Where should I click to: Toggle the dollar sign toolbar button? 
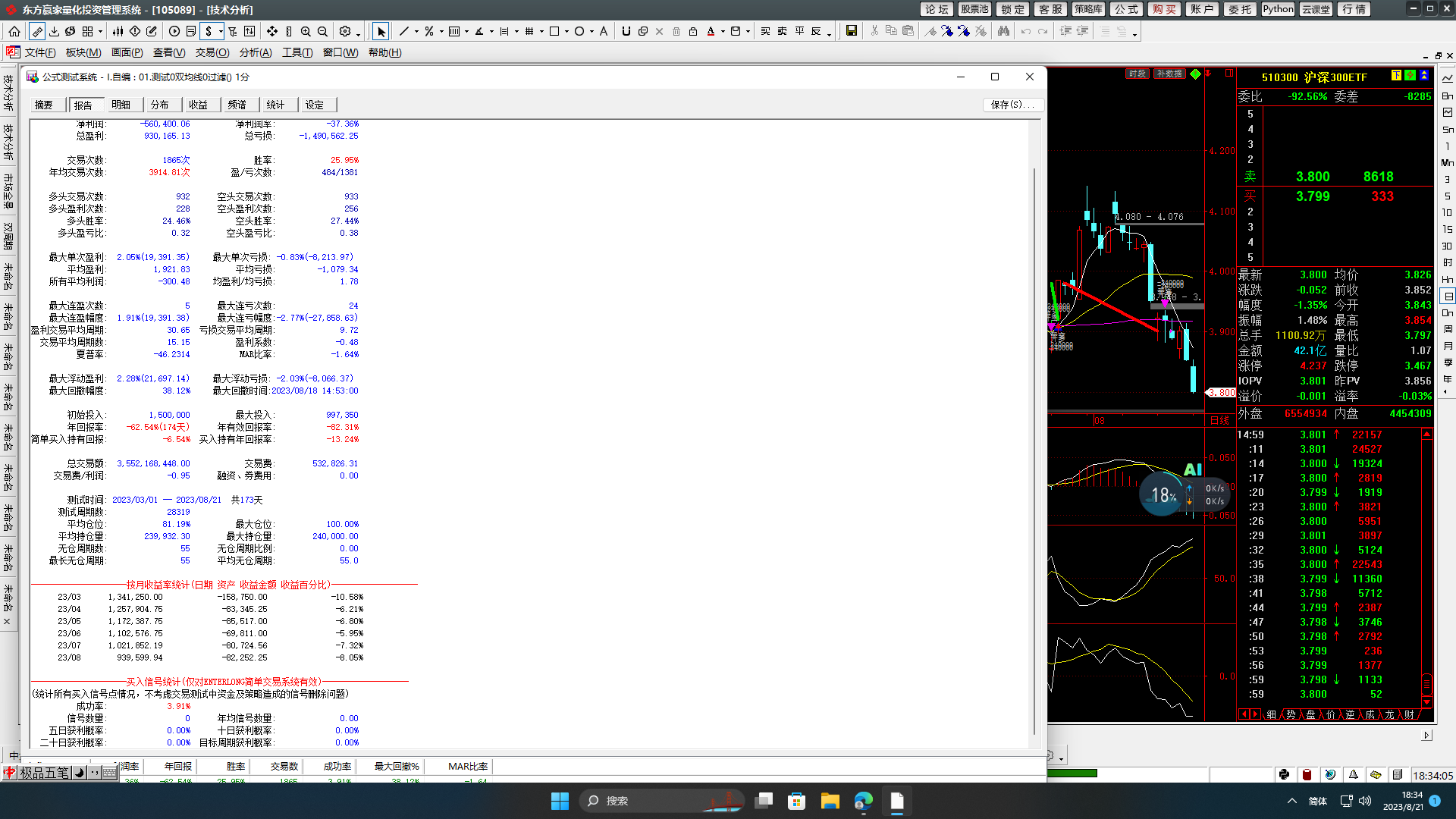click(209, 31)
